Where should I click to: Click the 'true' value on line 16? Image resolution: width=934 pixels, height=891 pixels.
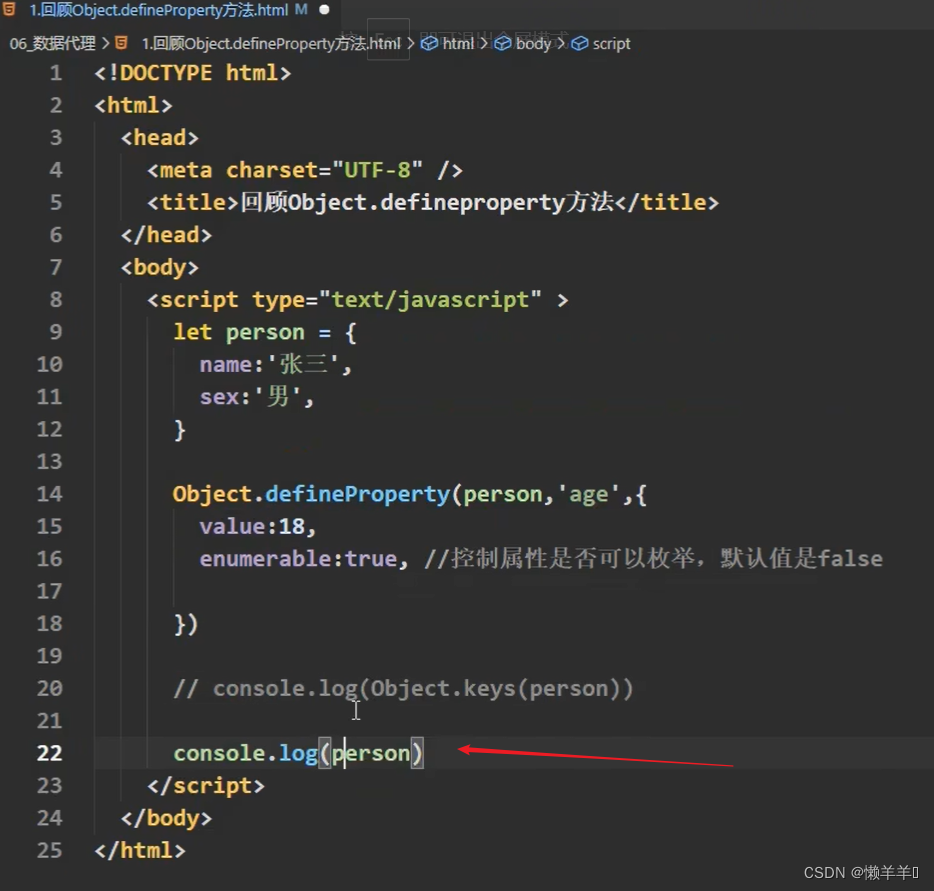[x=371, y=559]
